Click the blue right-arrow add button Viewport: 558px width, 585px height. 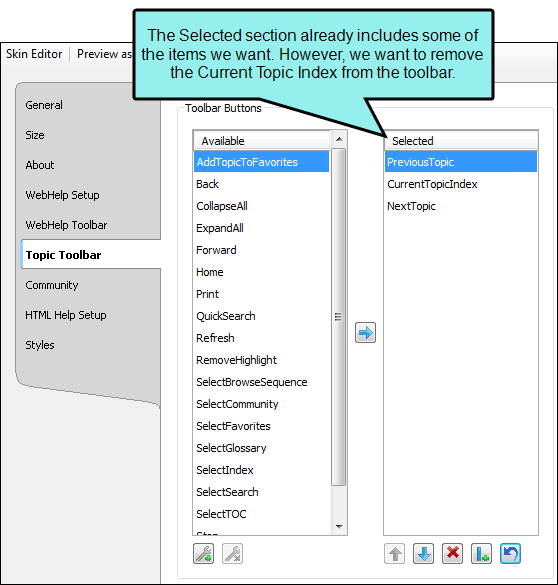[x=365, y=332]
